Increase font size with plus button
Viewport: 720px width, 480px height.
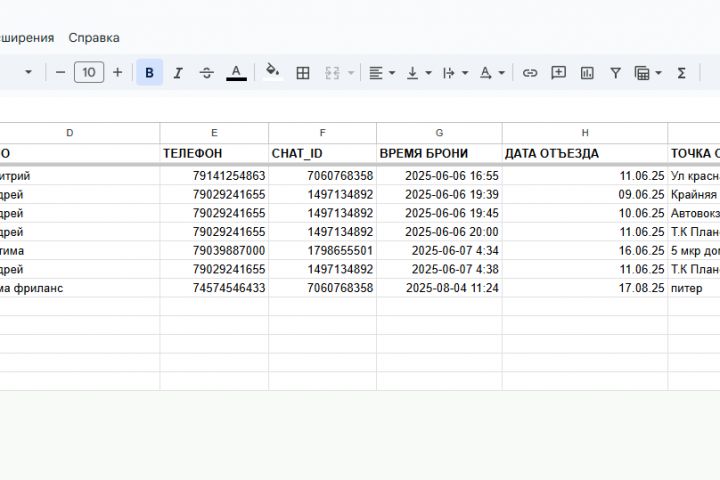(118, 73)
